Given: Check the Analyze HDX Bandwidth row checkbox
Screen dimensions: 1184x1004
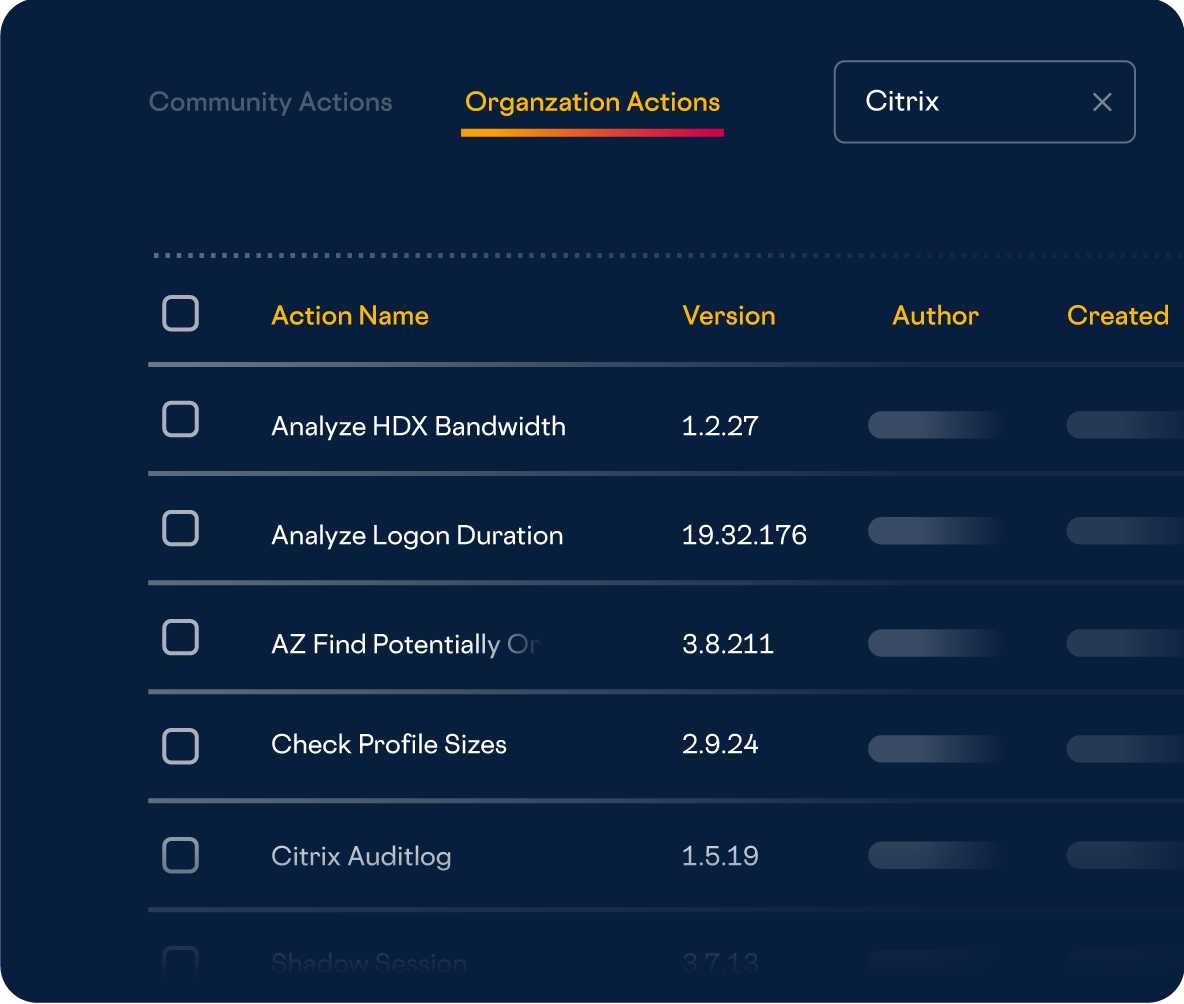Looking at the screenshot, I should 180,420.
